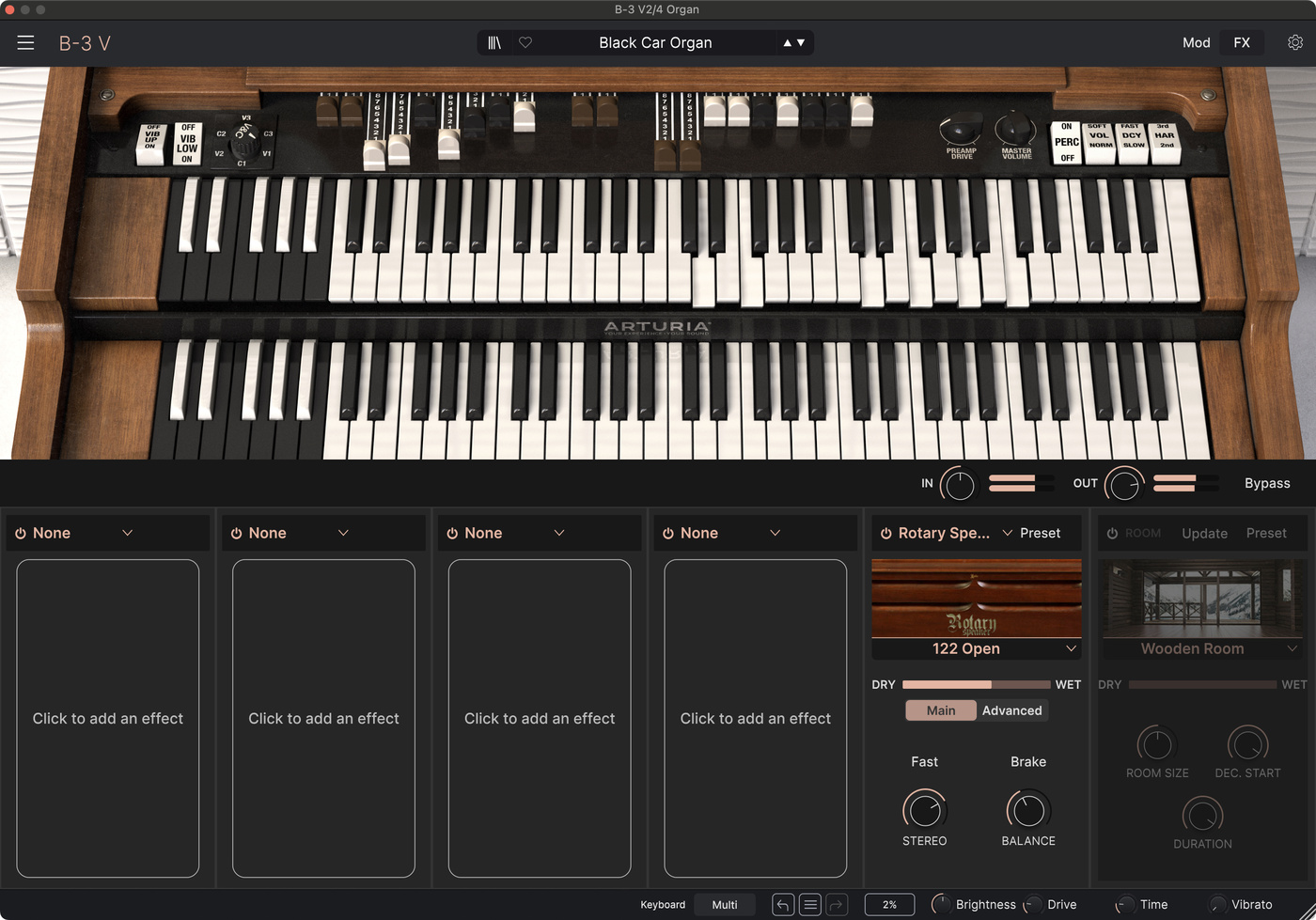Toggle the VIB LOW rocker switch
The height and width of the screenshot is (920, 1316).
point(187,143)
